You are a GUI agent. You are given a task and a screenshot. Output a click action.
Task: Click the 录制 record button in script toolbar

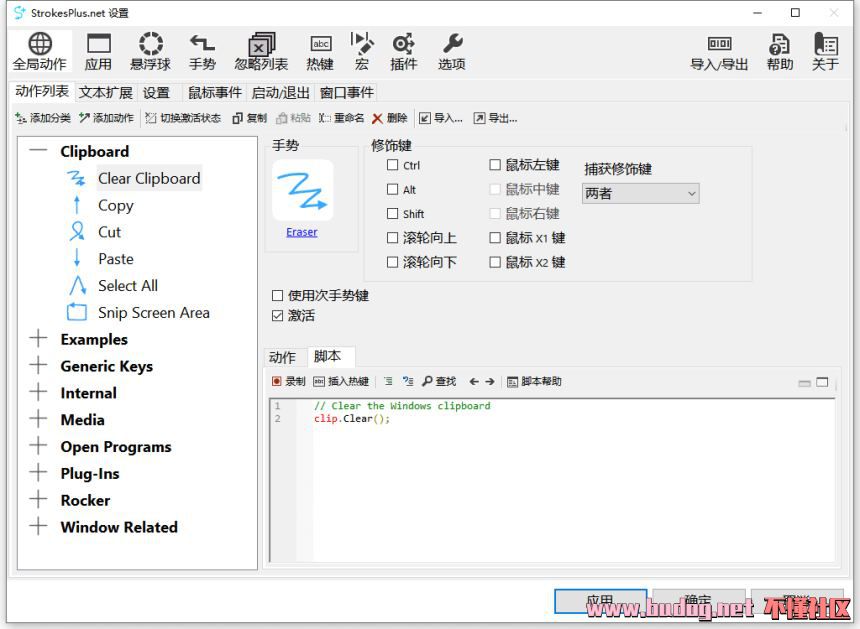[288, 381]
